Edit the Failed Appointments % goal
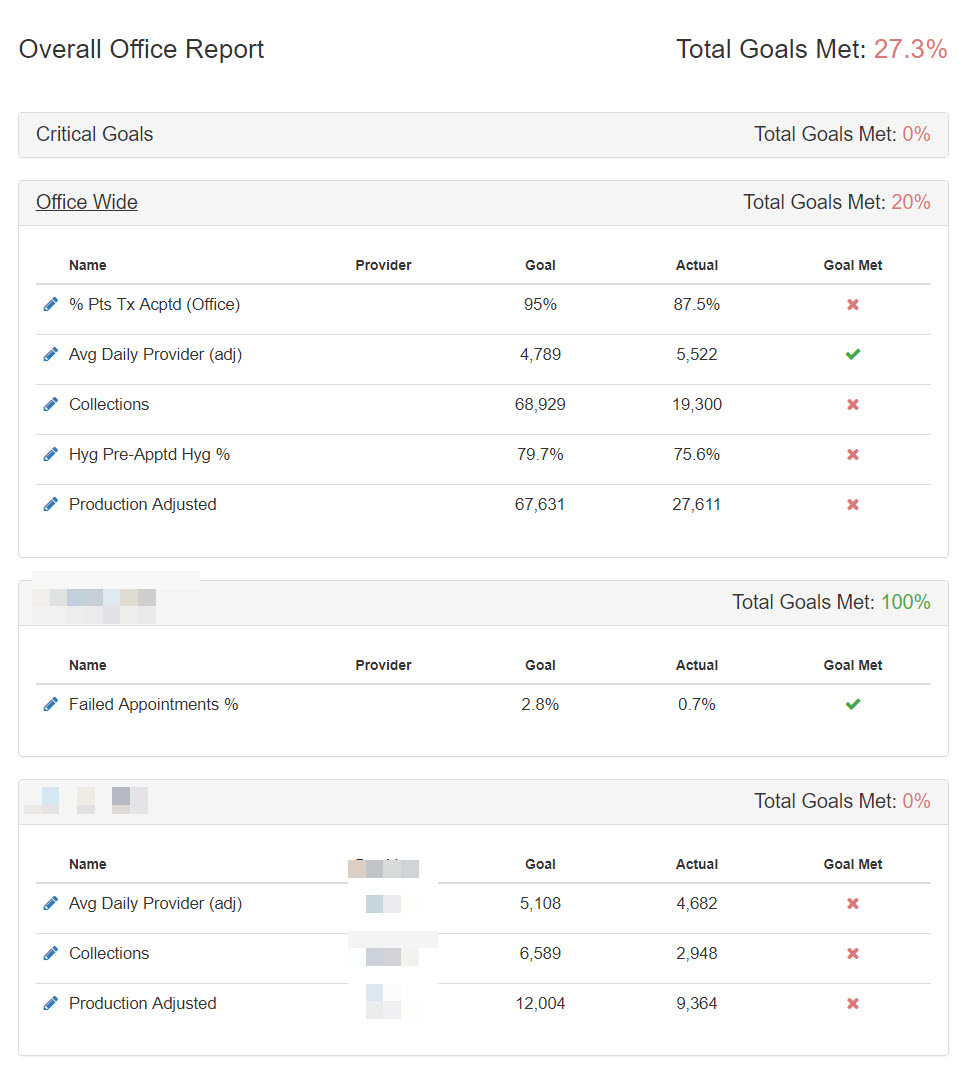 pyautogui.click(x=51, y=704)
